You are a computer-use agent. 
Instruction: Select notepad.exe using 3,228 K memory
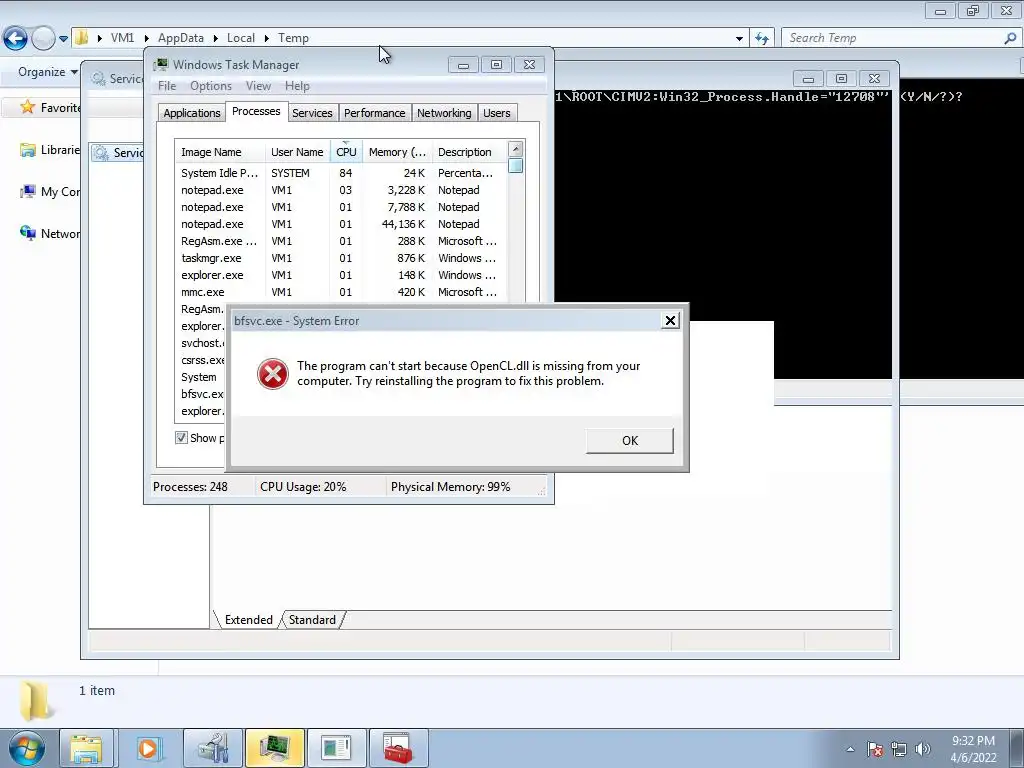(x=340, y=190)
